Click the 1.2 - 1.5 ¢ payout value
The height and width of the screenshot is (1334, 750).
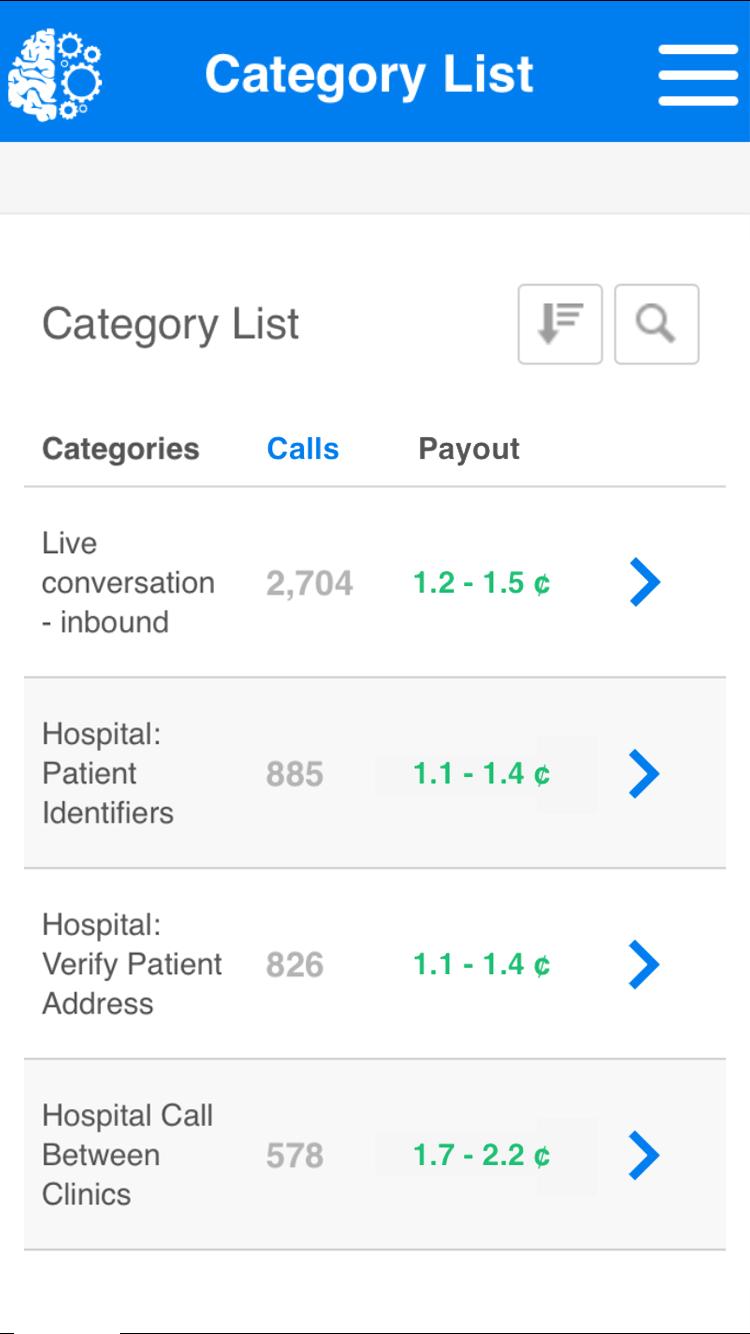point(482,584)
